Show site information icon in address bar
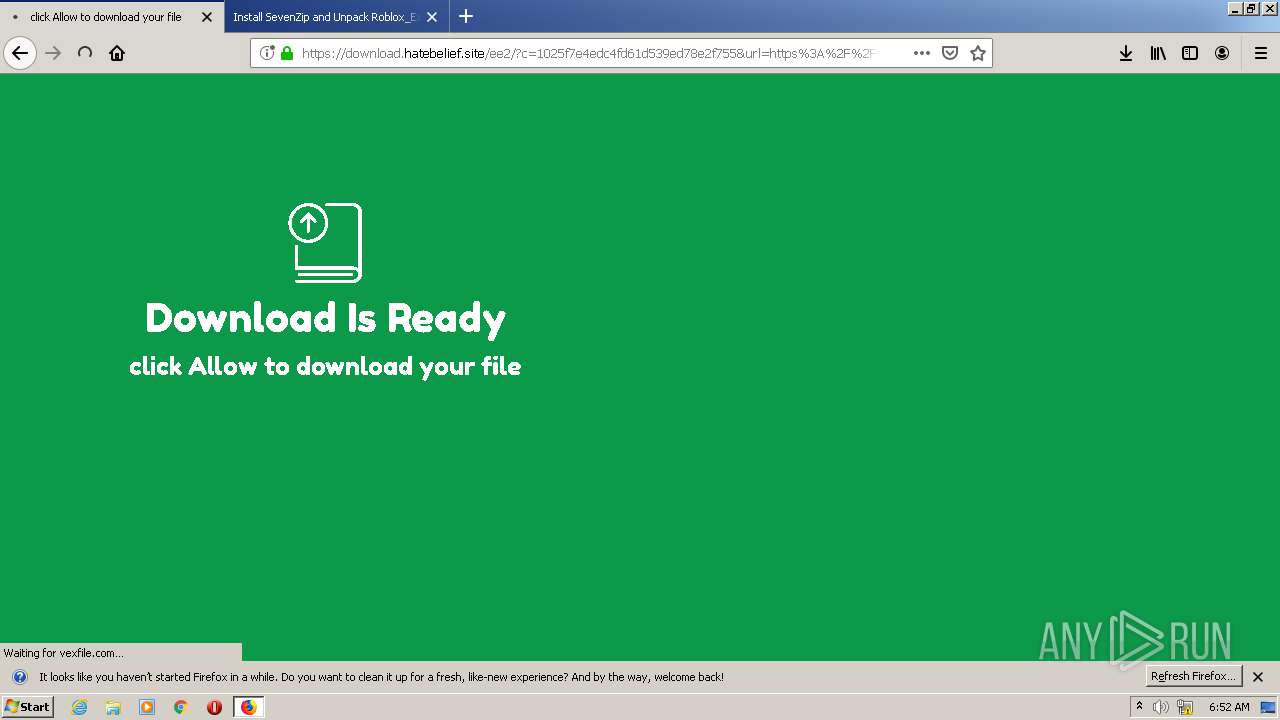The width and height of the screenshot is (1280, 720). pyautogui.click(x=267, y=53)
